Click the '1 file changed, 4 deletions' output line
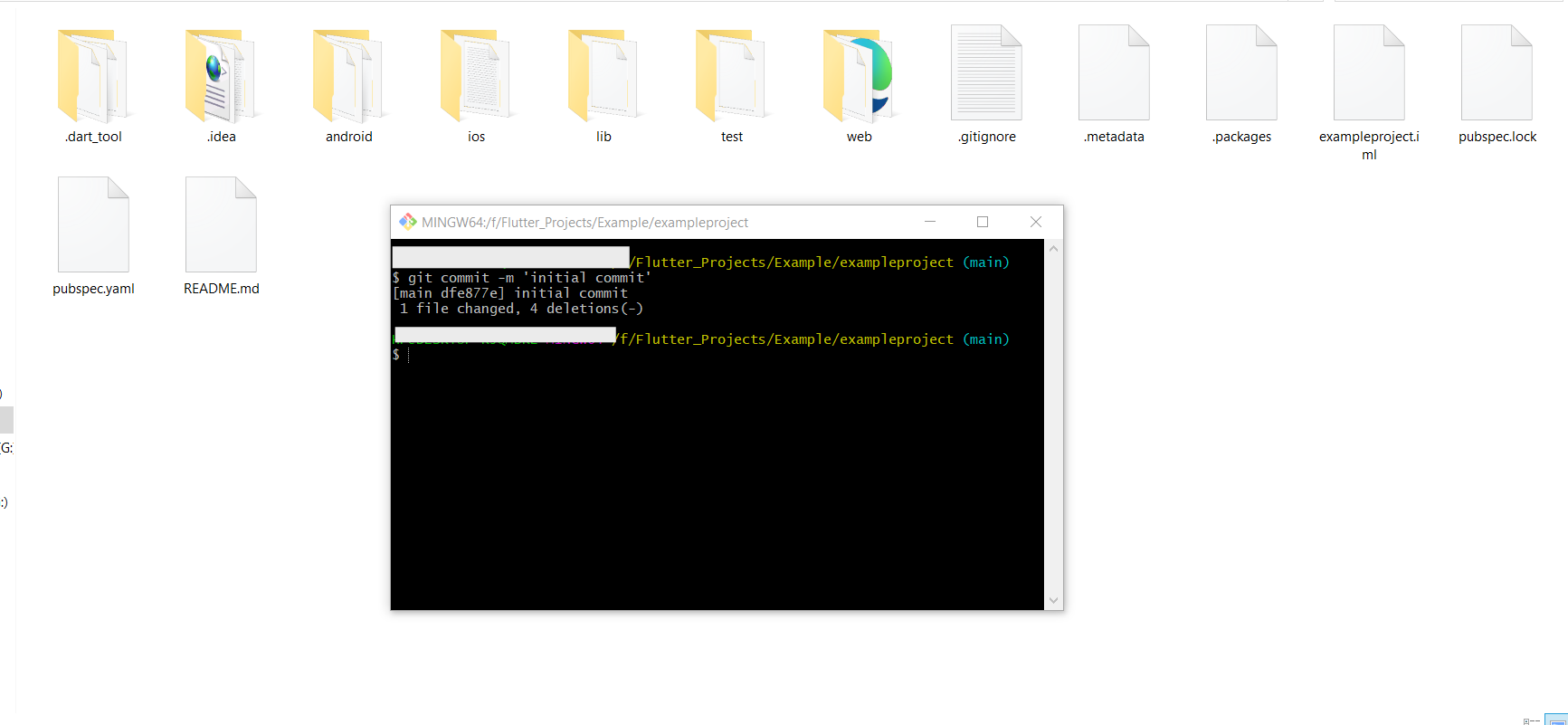The image size is (1568, 725). coord(521,309)
